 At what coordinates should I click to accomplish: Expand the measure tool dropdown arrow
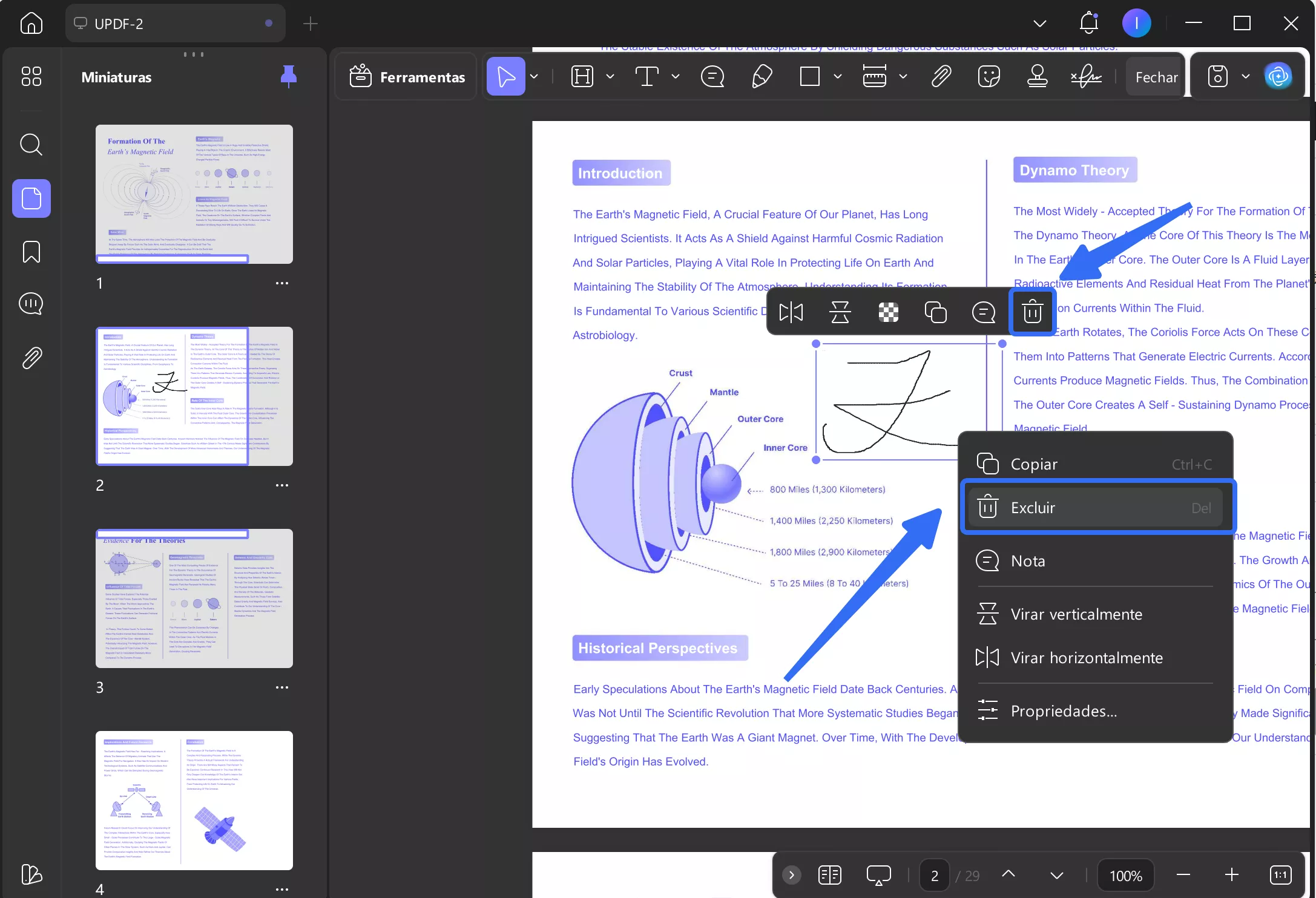903,76
